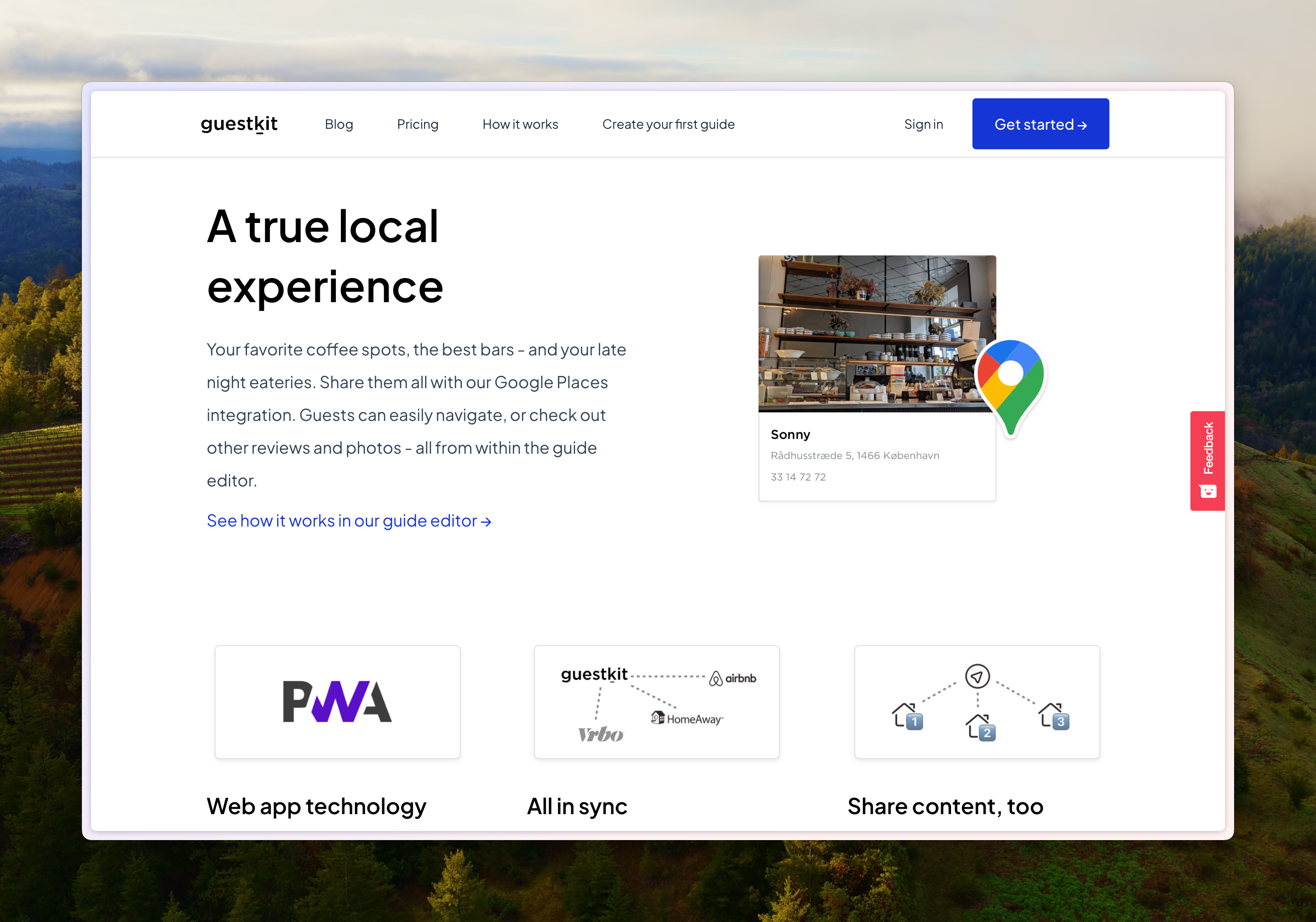Image resolution: width=1316 pixels, height=922 pixels.
Task: Click the house icon labeled 1
Action: click(908, 717)
